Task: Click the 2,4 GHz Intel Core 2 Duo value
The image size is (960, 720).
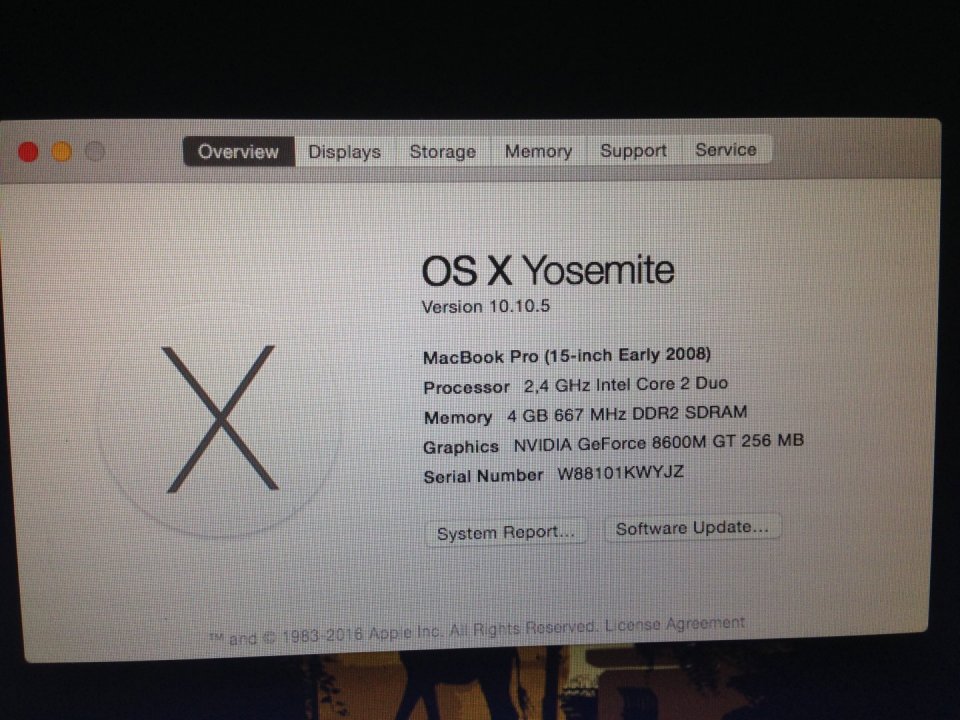Action: point(626,384)
